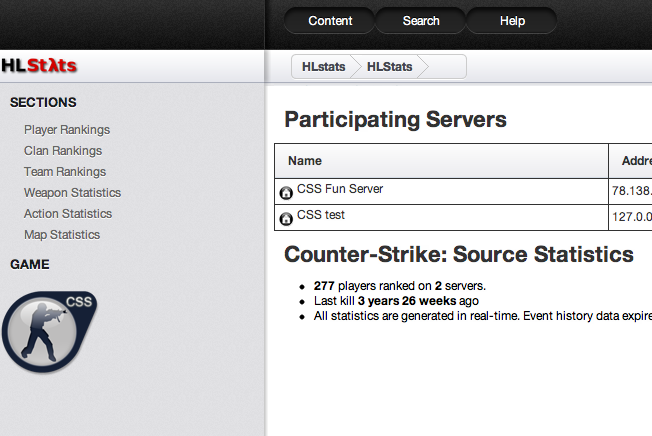Open the CSS Fun Server entry
652x436 pixels.
click(x=340, y=189)
